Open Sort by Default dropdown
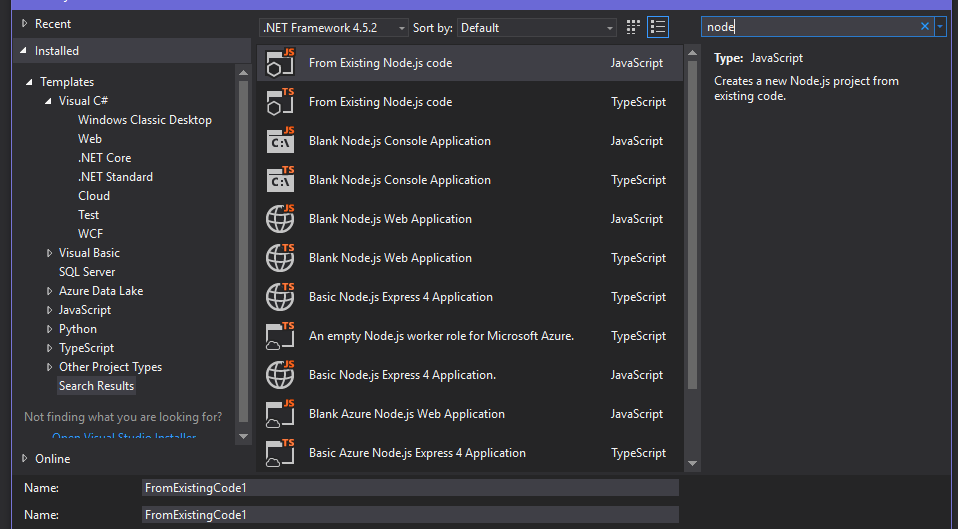The image size is (958, 529). point(536,27)
